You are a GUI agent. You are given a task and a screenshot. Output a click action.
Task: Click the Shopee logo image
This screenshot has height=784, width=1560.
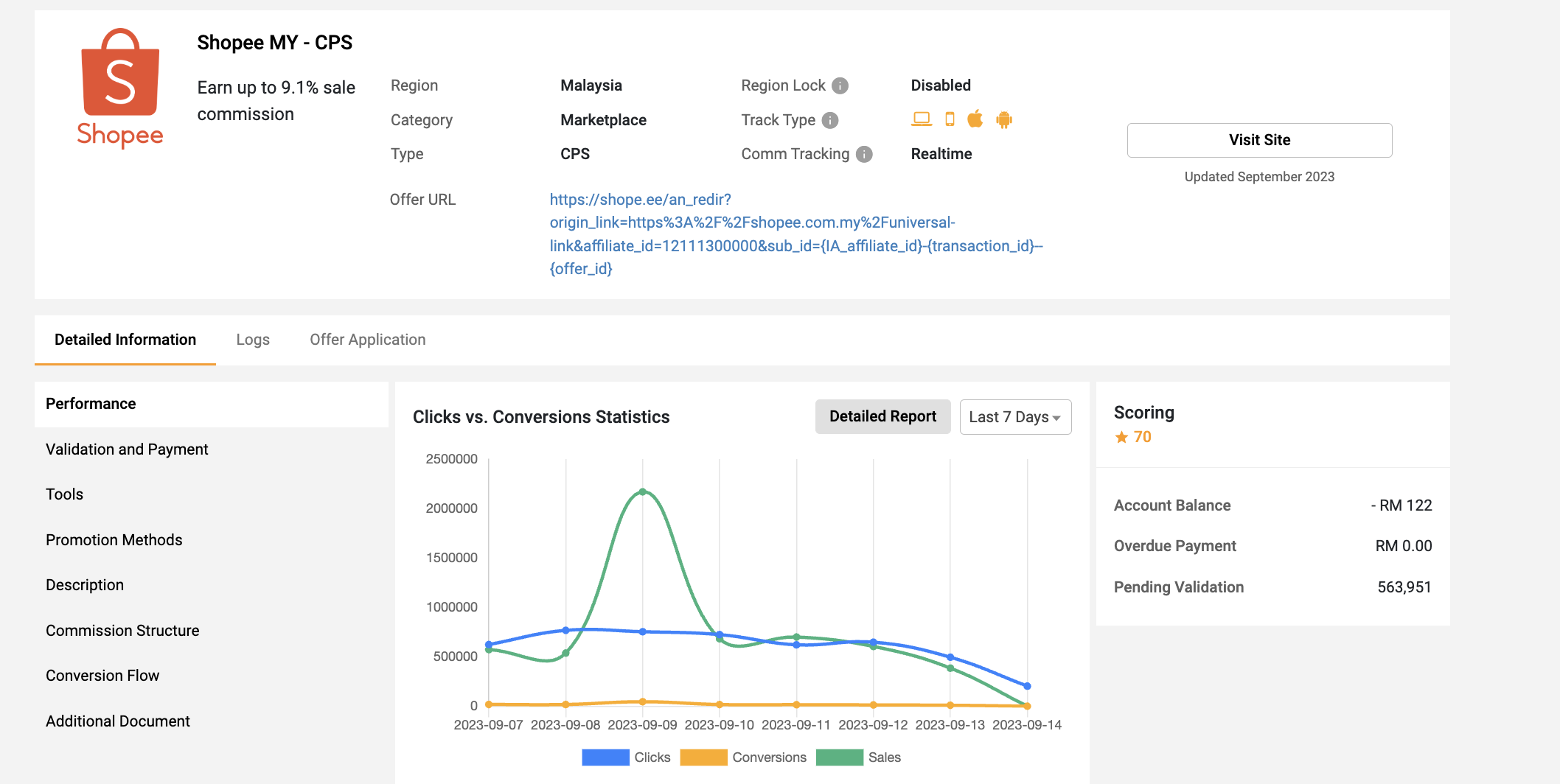tap(120, 88)
